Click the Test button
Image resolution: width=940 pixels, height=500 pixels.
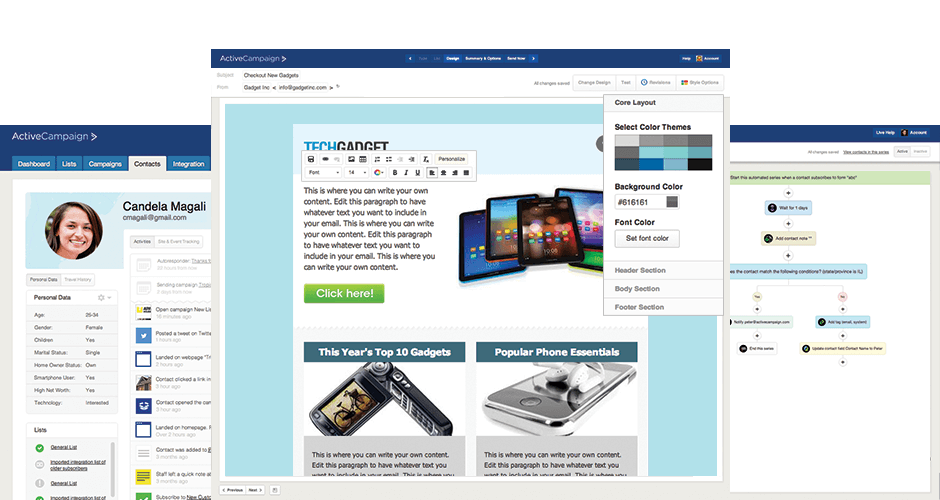pyautogui.click(x=625, y=83)
